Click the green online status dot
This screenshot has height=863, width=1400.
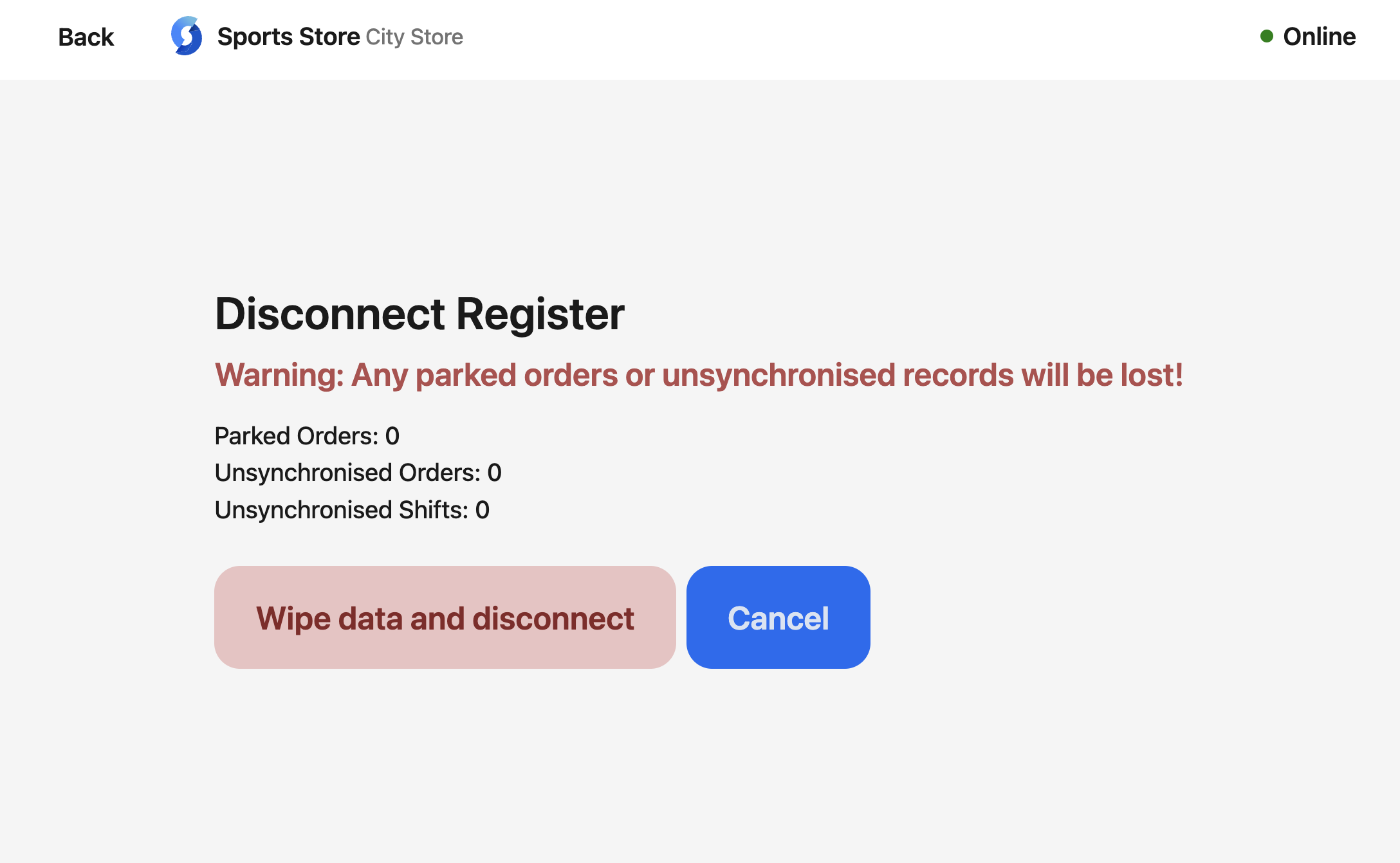1266,37
